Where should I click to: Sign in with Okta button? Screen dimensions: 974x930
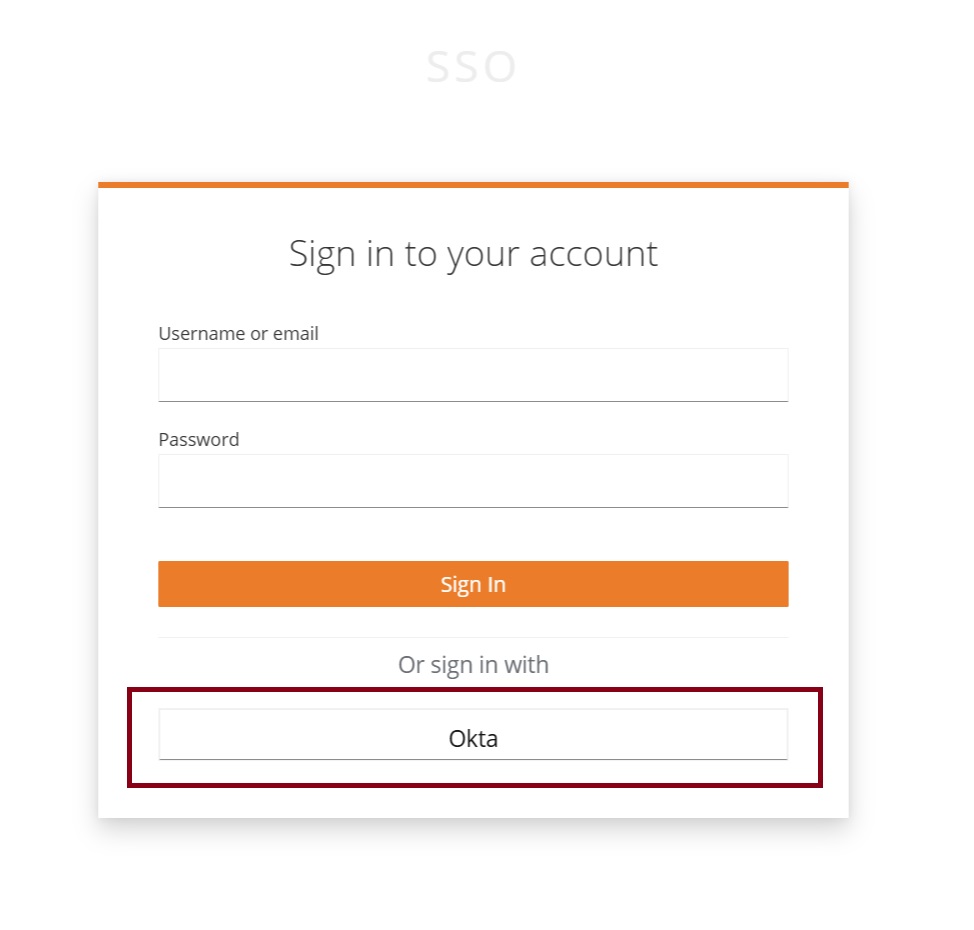(x=472, y=735)
